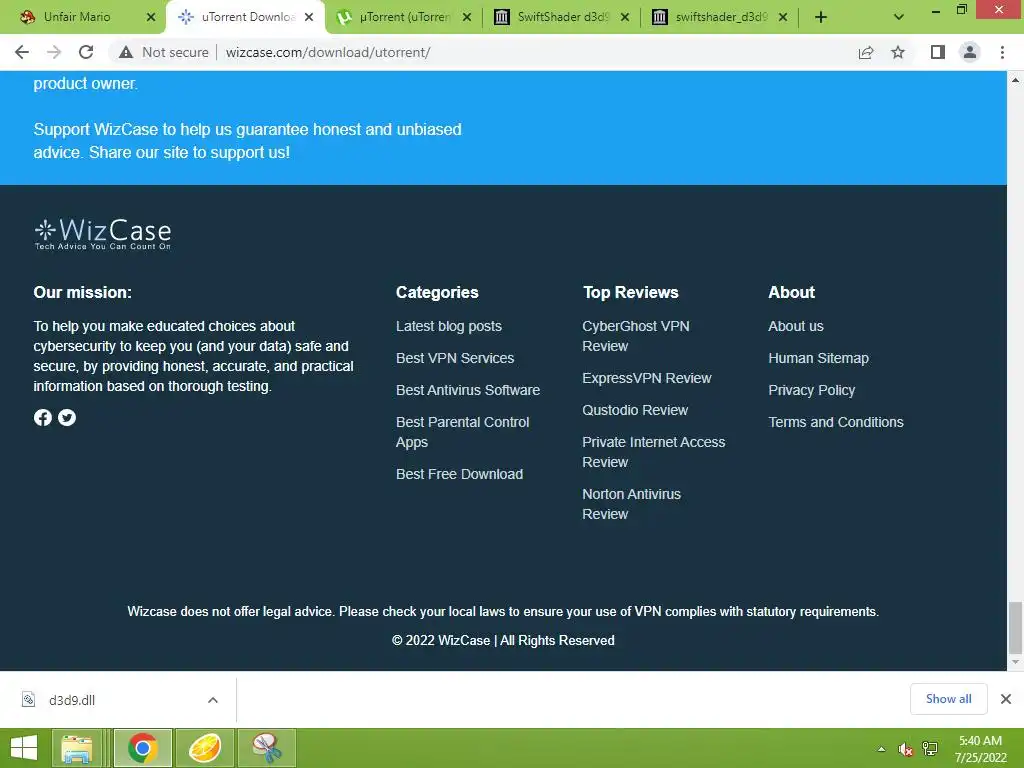Open Qustodio Review link
The width and height of the screenshot is (1024, 768).
click(635, 410)
